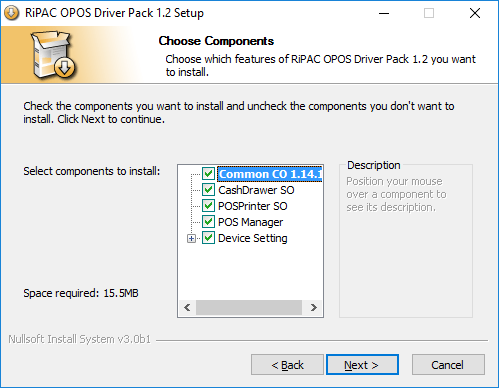Continue with the Next button
Viewport: 499px width, 388px height.
[362, 365]
